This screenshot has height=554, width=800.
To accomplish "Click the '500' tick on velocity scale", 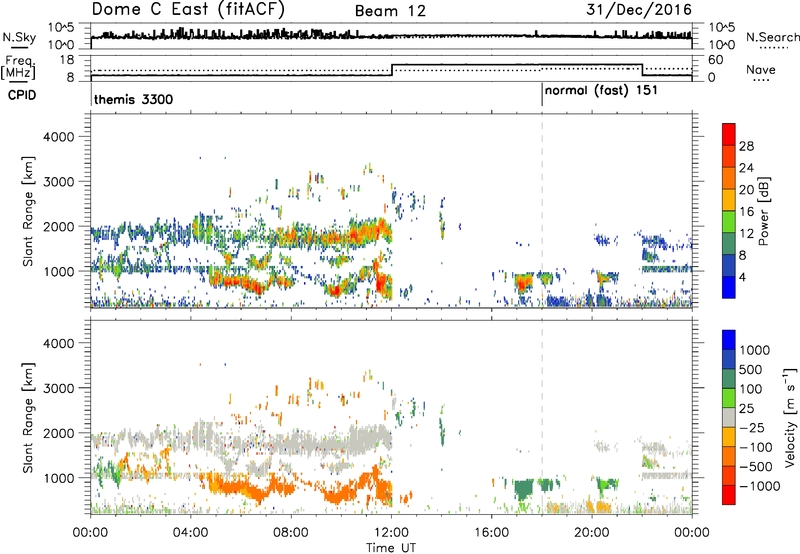I will [750, 370].
